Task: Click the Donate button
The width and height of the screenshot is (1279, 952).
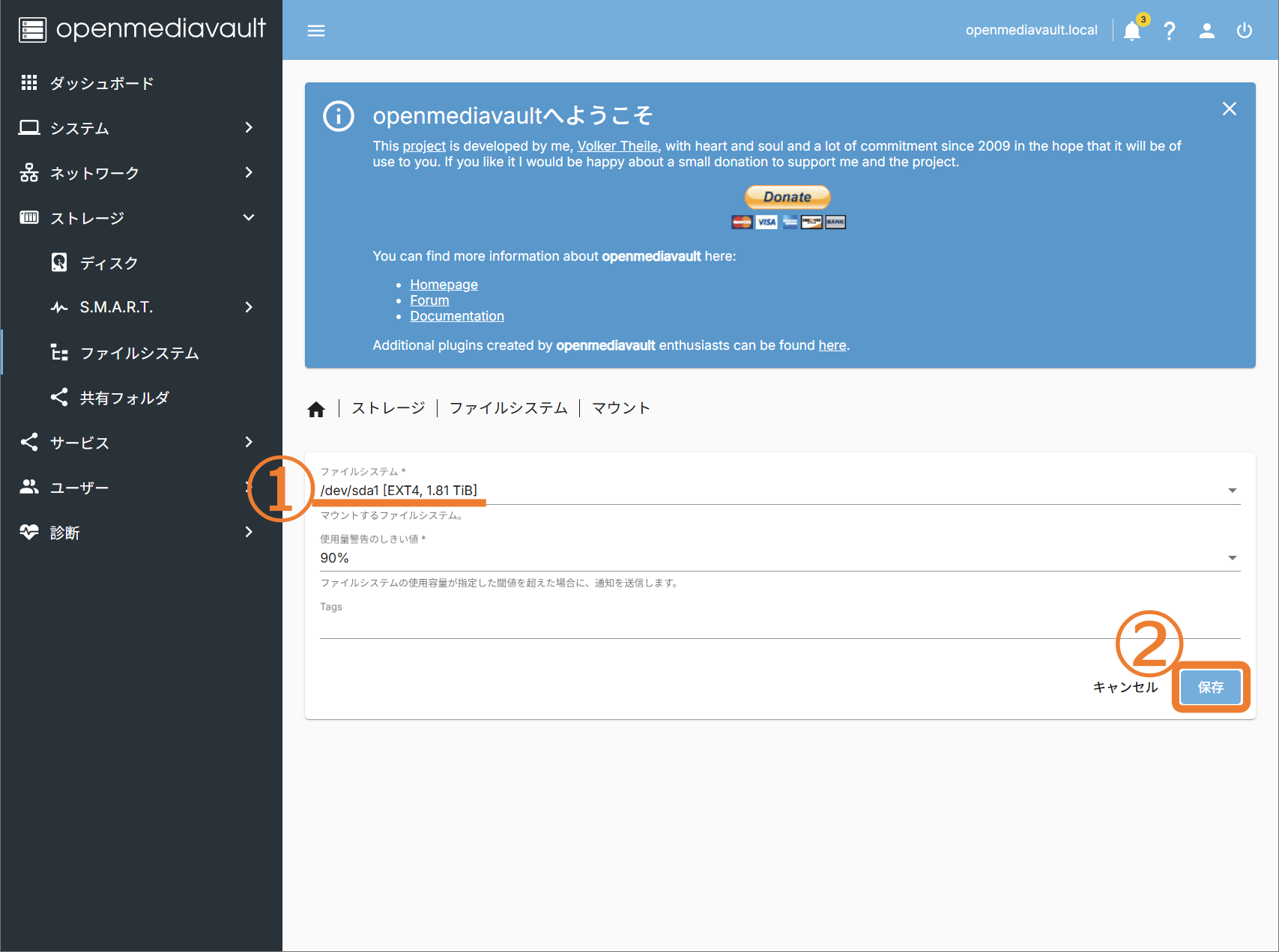Action: (787, 197)
